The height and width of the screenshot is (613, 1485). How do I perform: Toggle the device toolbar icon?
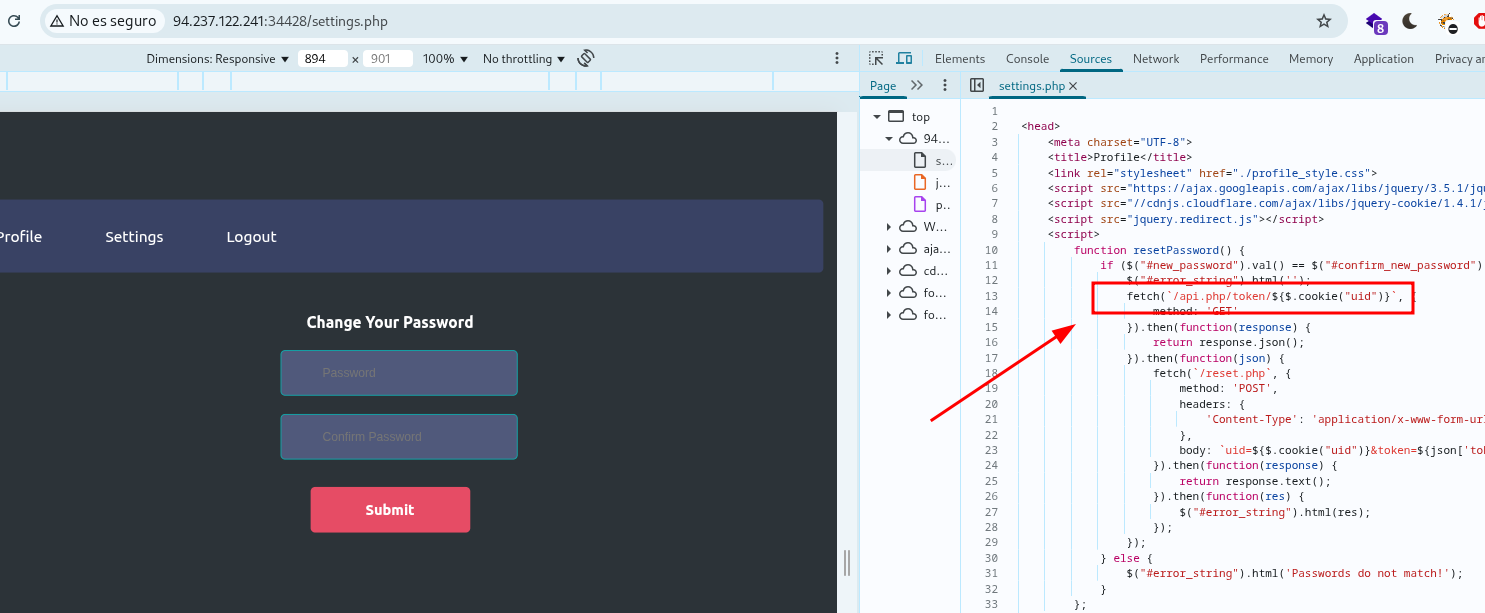click(x=904, y=59)
